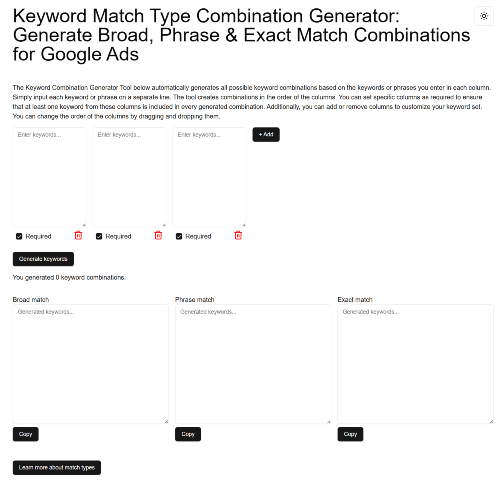
Task: Click into the Broad match output box
Action: click(x=91, y=364)
